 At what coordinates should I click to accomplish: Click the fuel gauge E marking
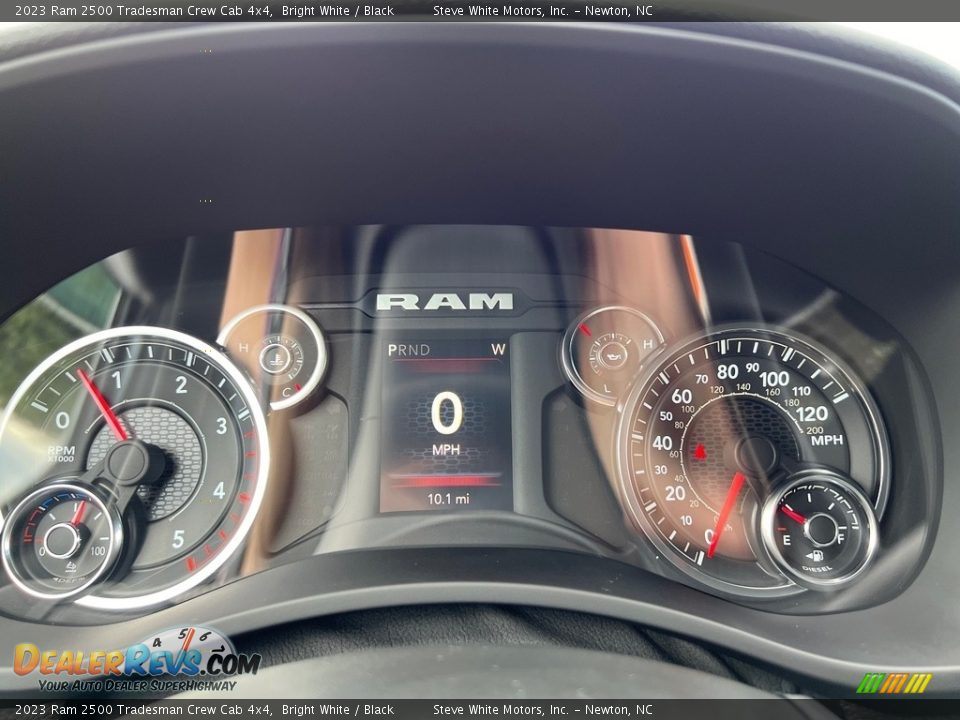pos(786,540)
